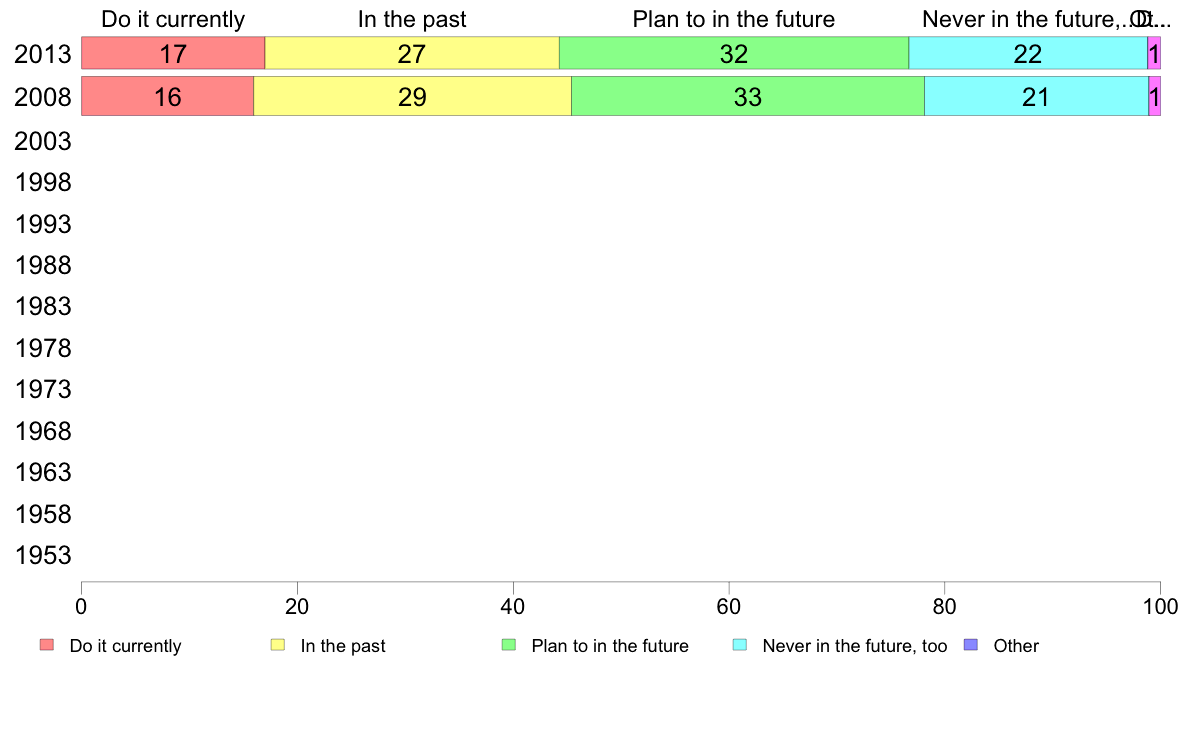1188x736 pixels.
Task: Click the magenta Other segment in the 2013 bar
Action: click(x=1154, y=53)
